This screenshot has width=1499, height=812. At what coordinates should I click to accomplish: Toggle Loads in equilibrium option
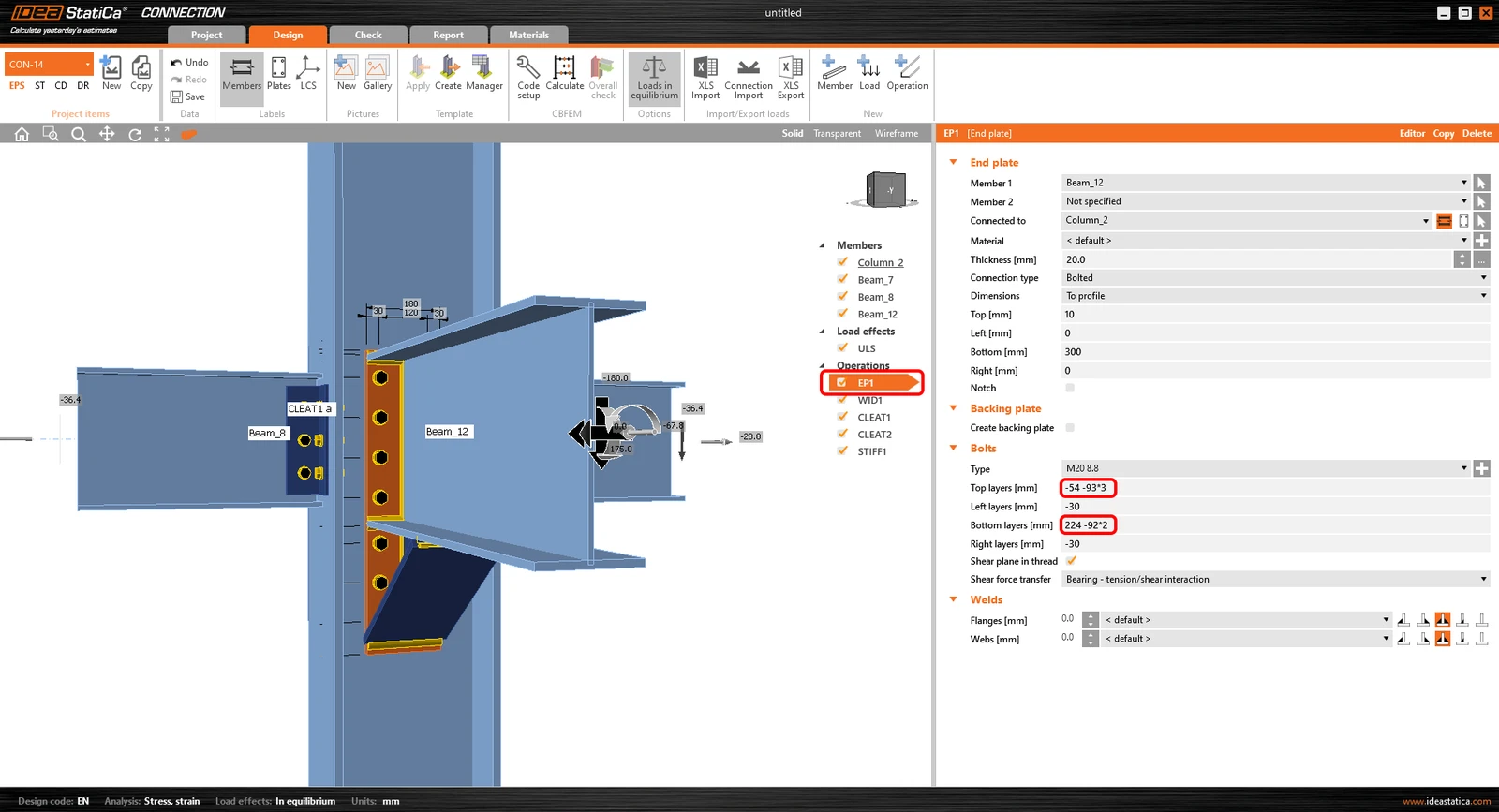tap(654, 77)
